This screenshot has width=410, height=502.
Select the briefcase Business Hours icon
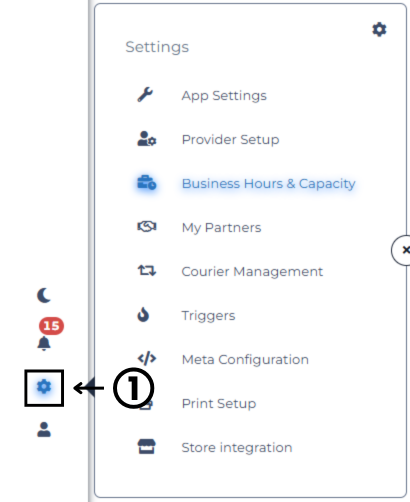(x=147, y=183)
